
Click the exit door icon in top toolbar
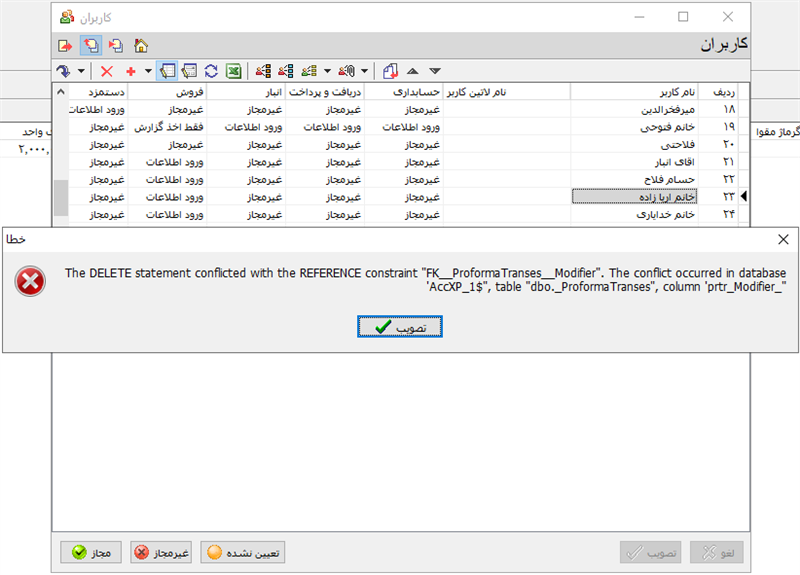pos(65,45)
